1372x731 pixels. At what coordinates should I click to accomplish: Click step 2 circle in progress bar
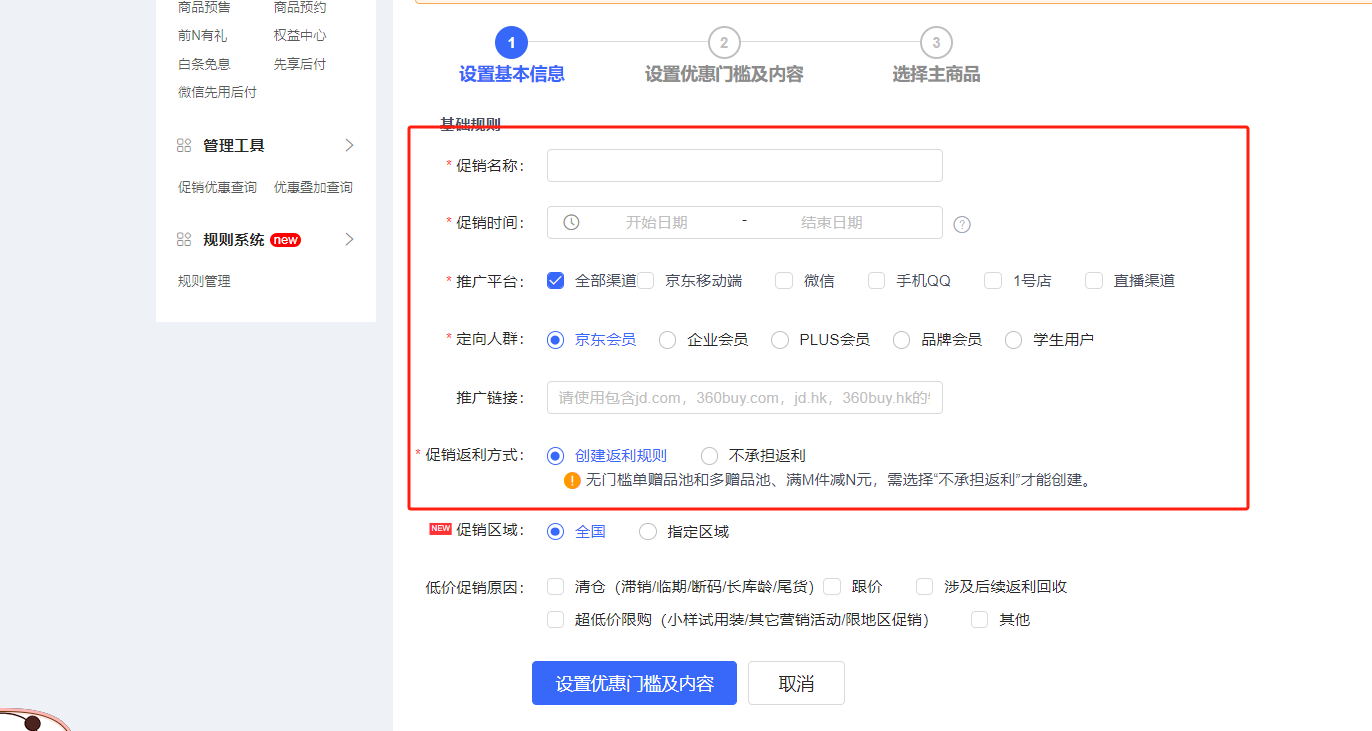coord(724,43)
